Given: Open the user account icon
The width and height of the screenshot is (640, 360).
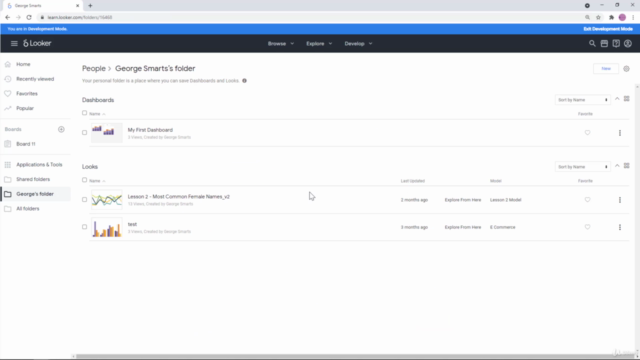Looking at the screenshot, I should [628, 43].
